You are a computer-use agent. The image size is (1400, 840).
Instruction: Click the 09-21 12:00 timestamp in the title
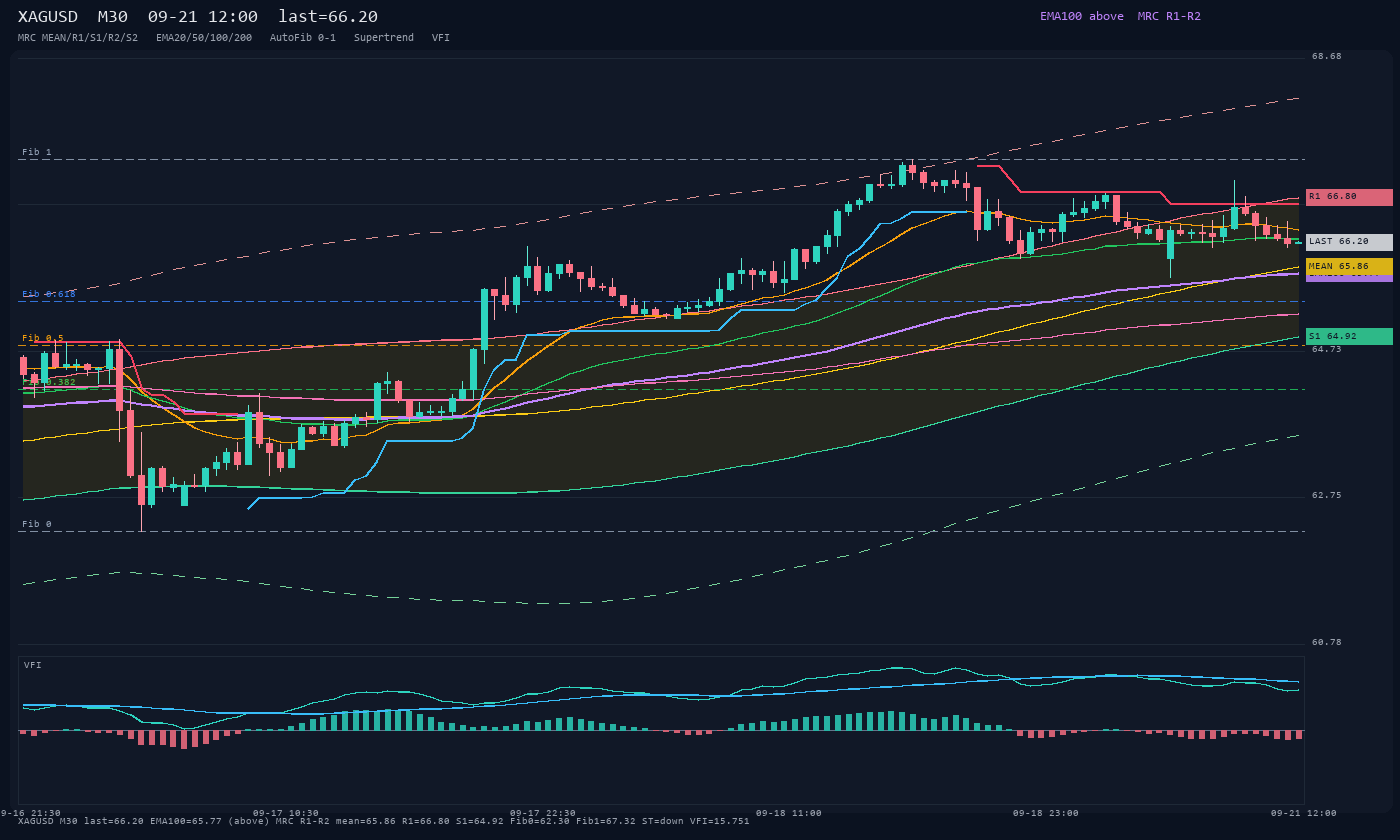click(203, 16)
